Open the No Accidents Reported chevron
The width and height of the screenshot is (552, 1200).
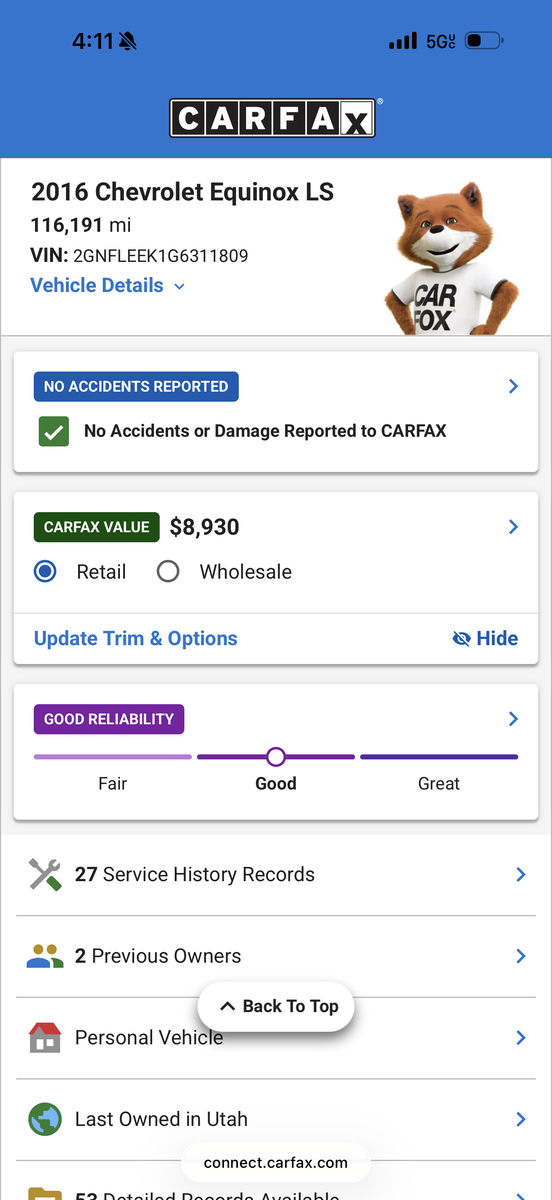pos(513,386)
